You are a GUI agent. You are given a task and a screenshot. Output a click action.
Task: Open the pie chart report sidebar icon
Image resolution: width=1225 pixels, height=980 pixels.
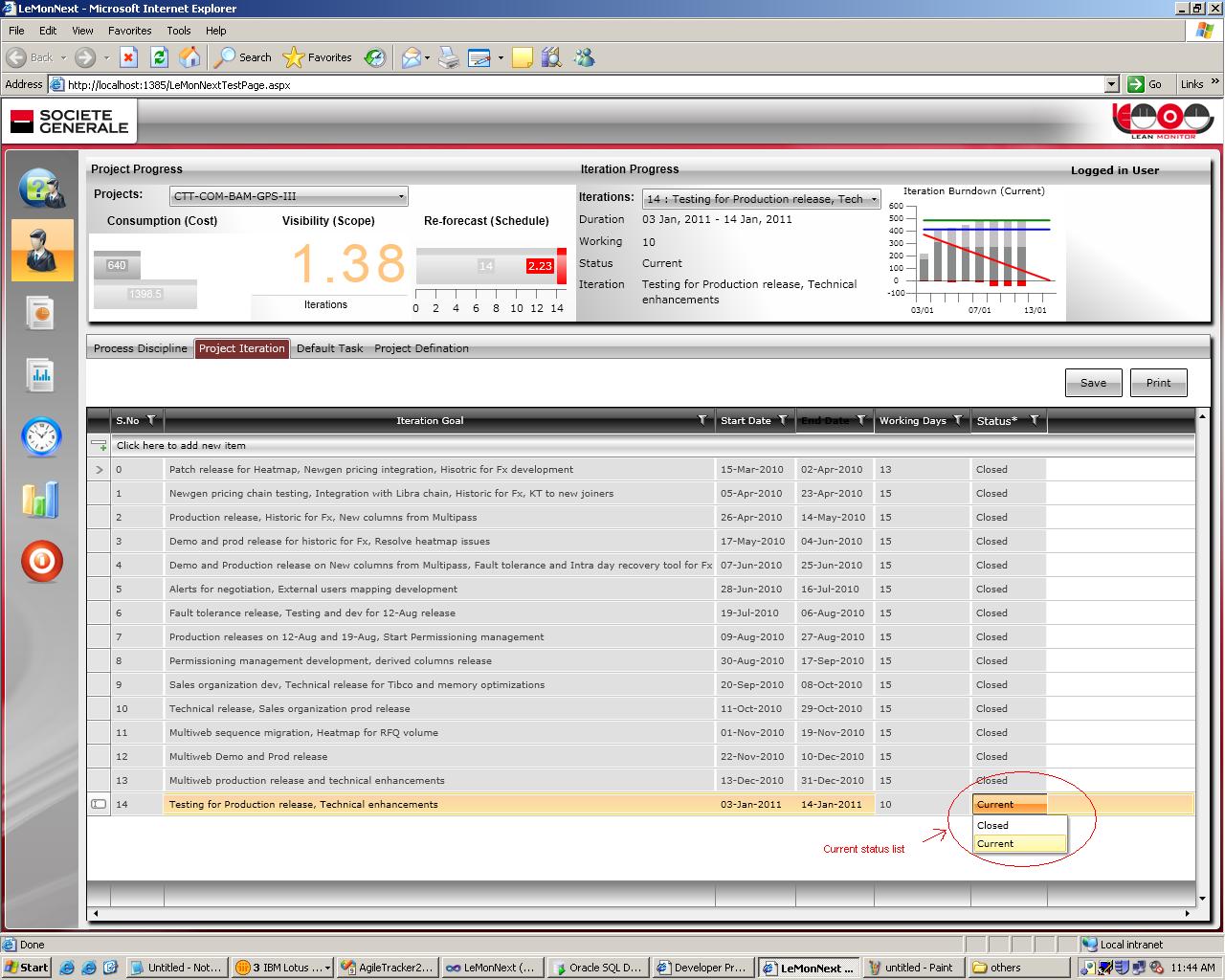point(41,313)
